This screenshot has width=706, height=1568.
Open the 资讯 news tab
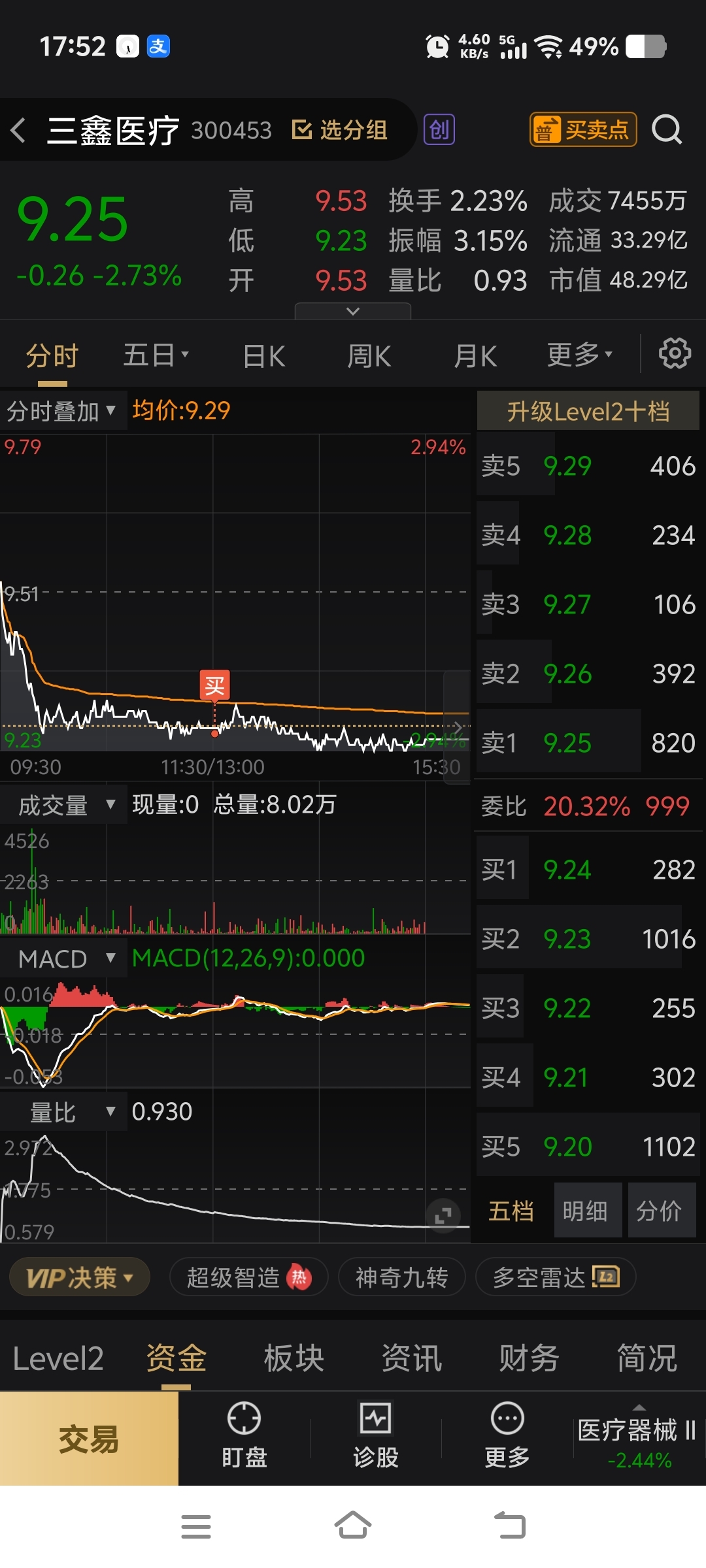pyautogui.click(x=412, y=1358)
